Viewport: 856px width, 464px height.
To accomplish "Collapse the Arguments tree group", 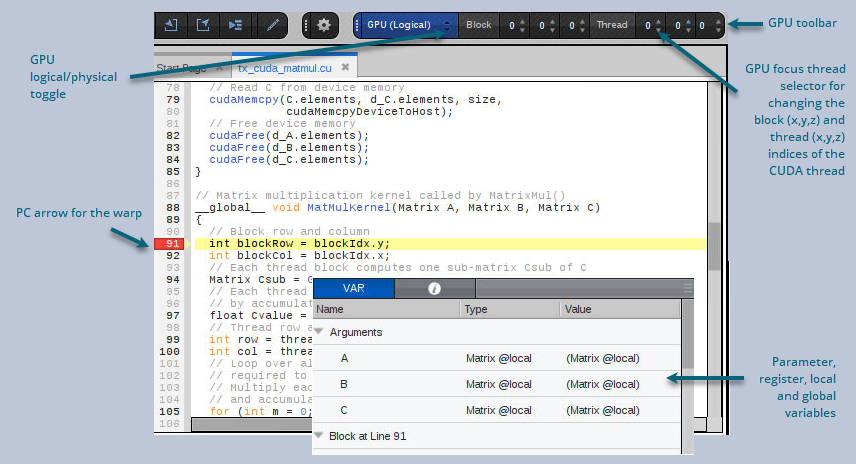I will tap(319, 332).
